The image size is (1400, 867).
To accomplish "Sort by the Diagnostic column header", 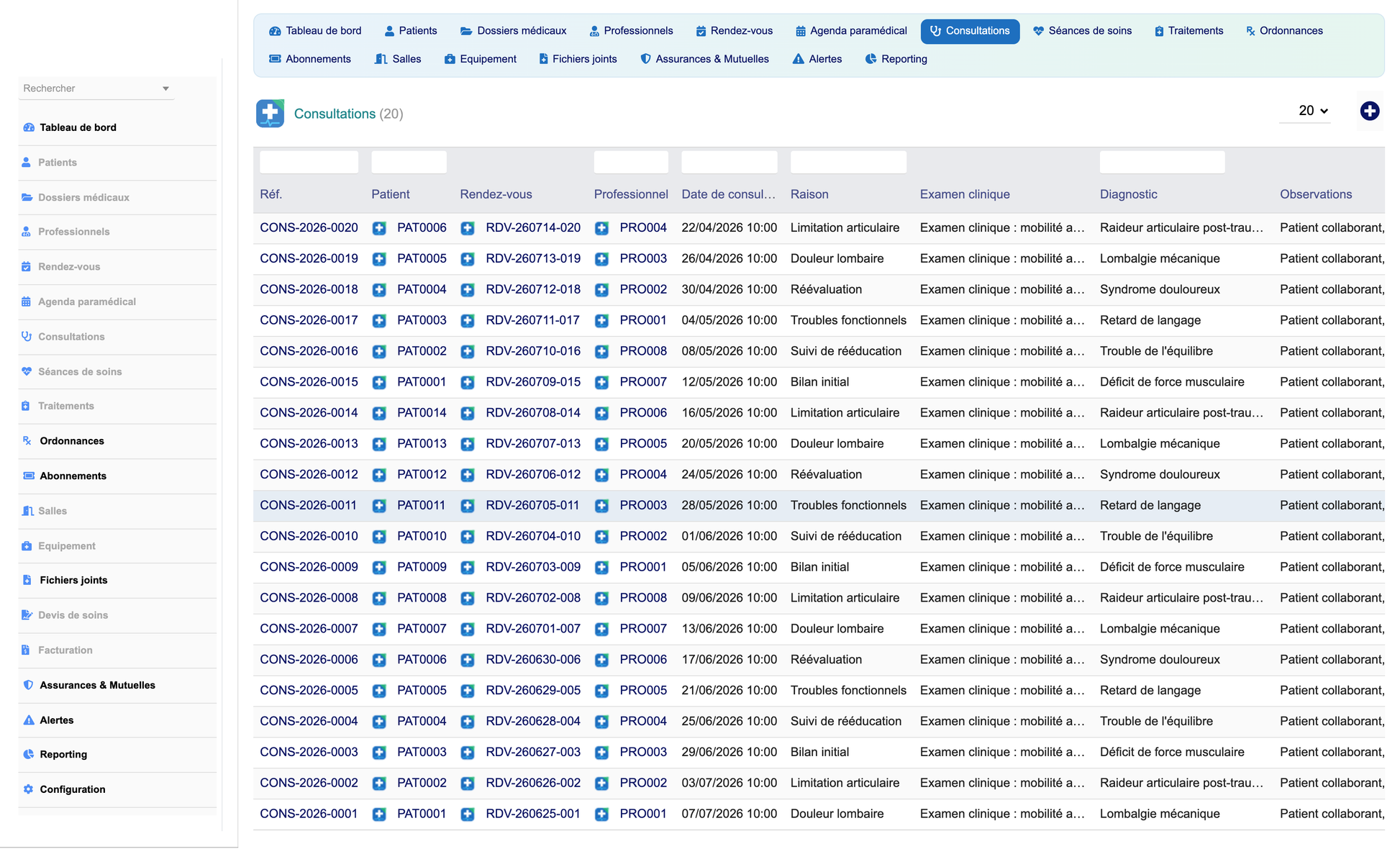I will [1128, 194].
